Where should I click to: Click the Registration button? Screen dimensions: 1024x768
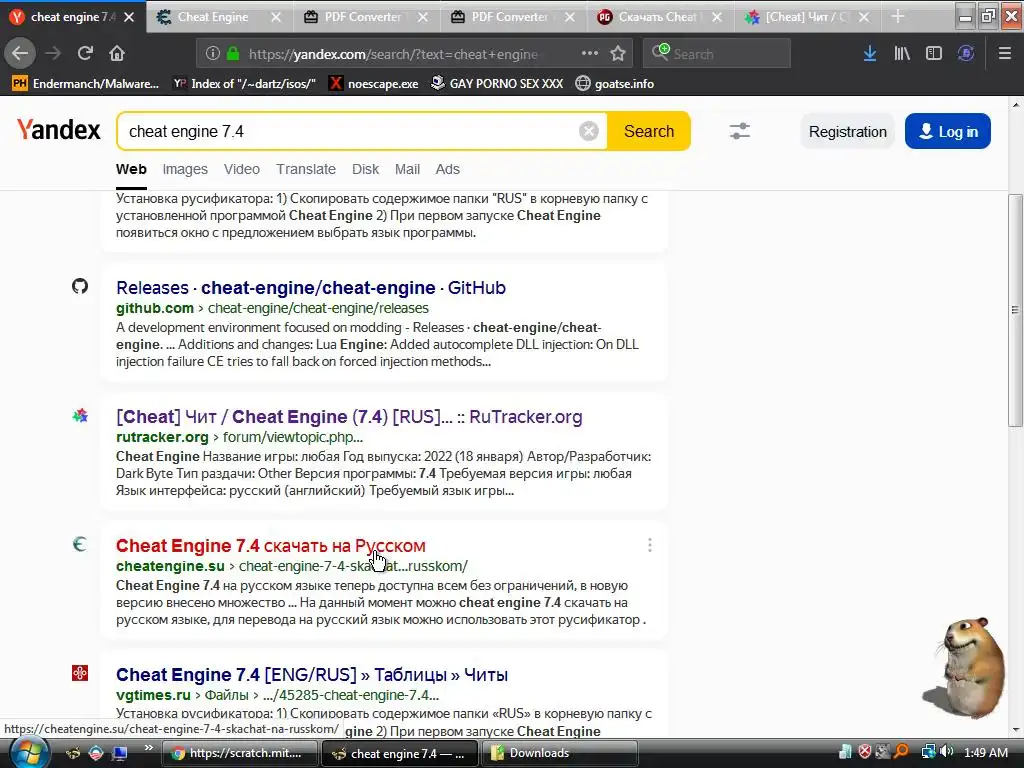click(847, 131)
